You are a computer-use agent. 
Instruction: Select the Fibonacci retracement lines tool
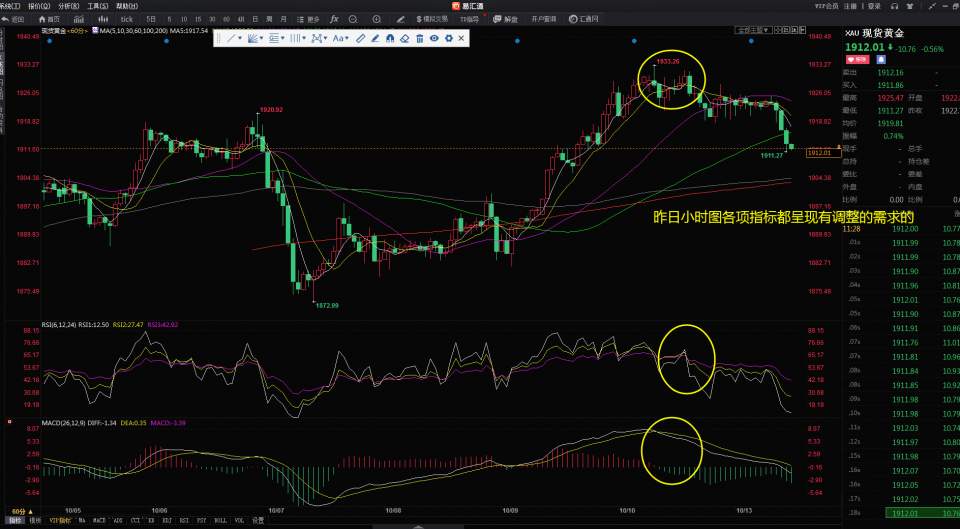272,38
